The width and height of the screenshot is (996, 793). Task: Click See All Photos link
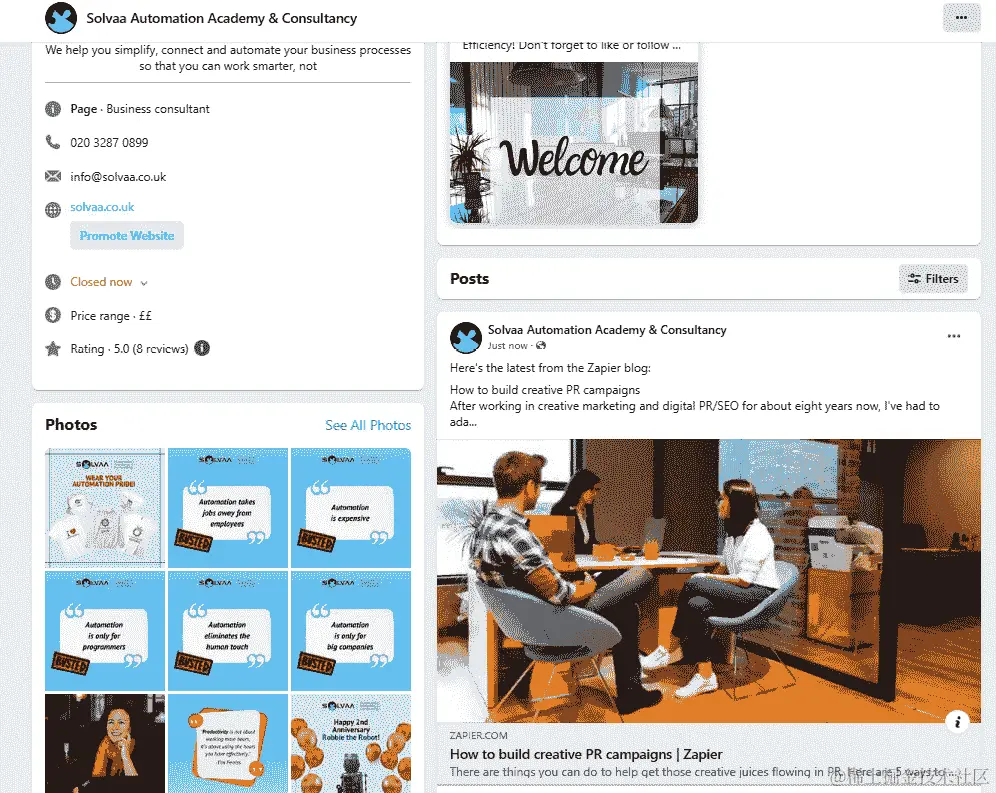click(368, 425)
